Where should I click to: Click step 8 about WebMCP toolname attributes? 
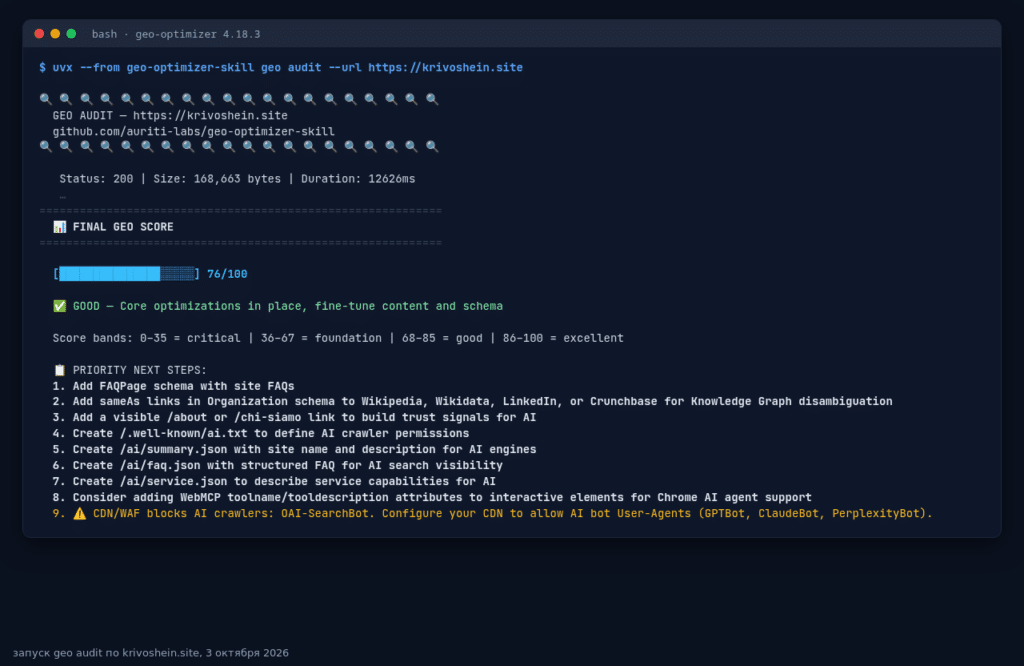click(x=432, y=498)
